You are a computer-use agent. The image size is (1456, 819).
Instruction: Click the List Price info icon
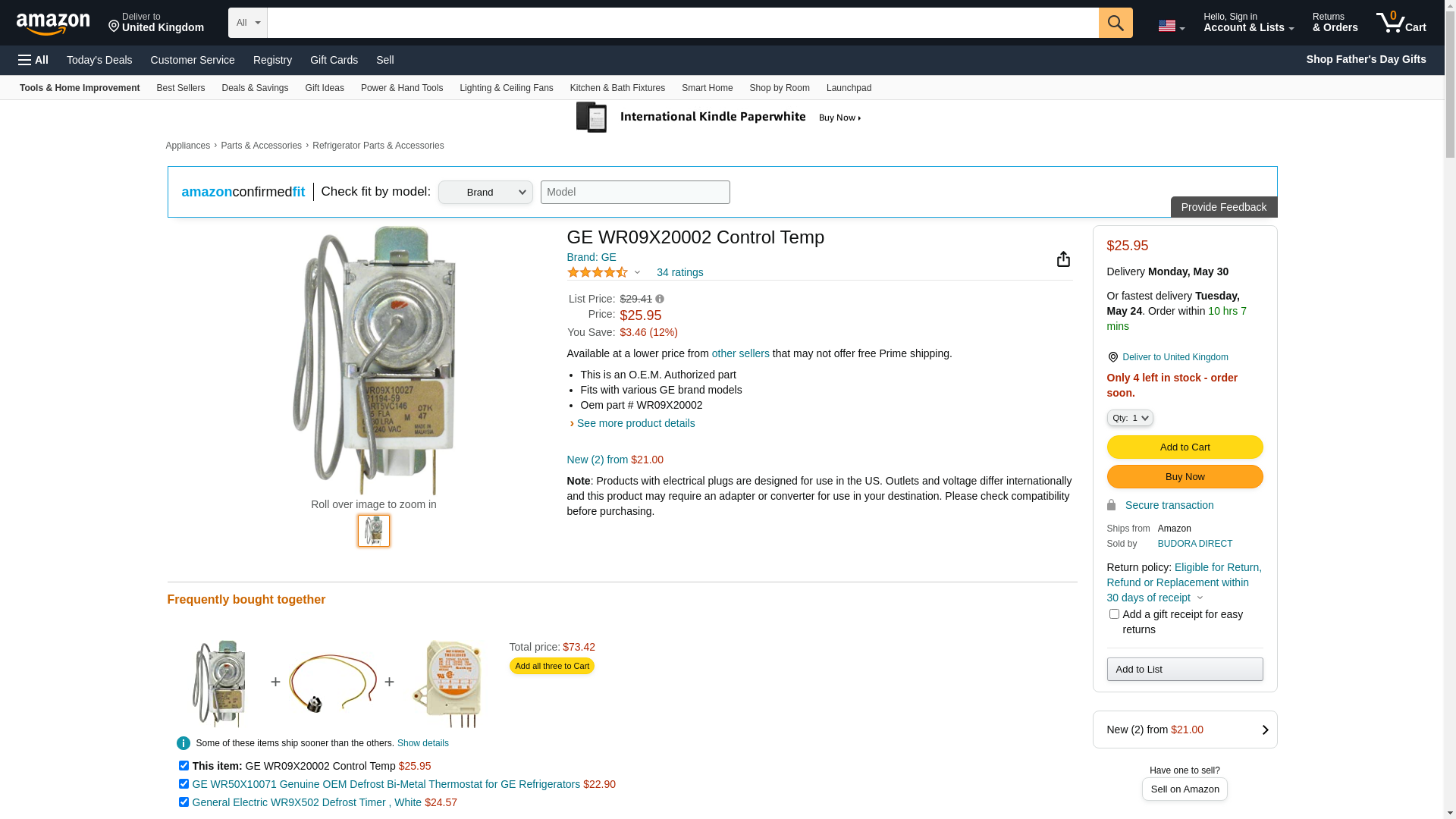point(660,299)
